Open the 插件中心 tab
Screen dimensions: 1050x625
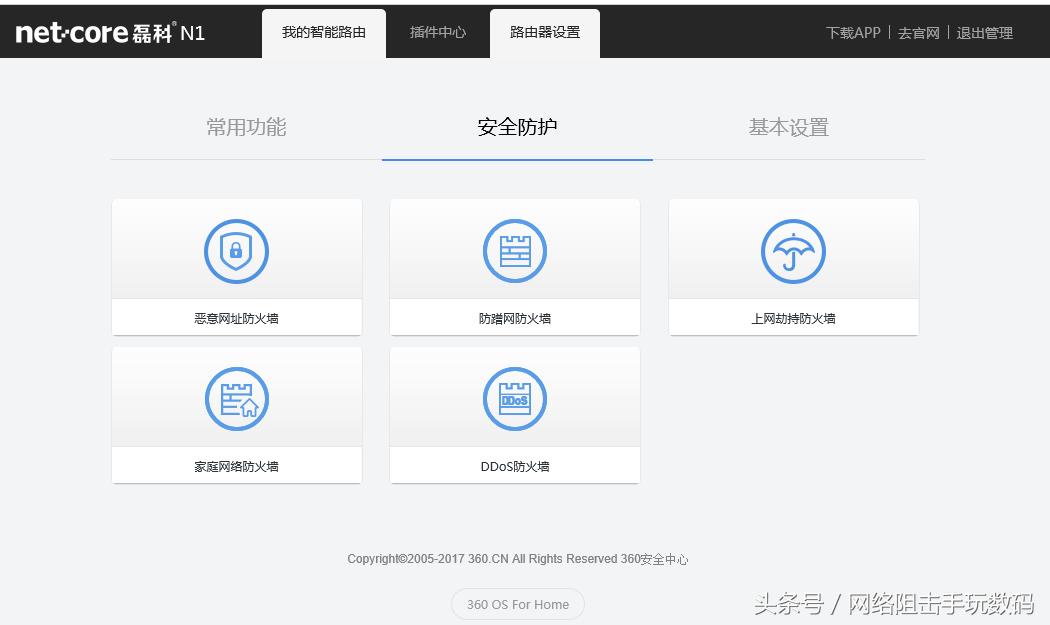[x=437, y=31]
